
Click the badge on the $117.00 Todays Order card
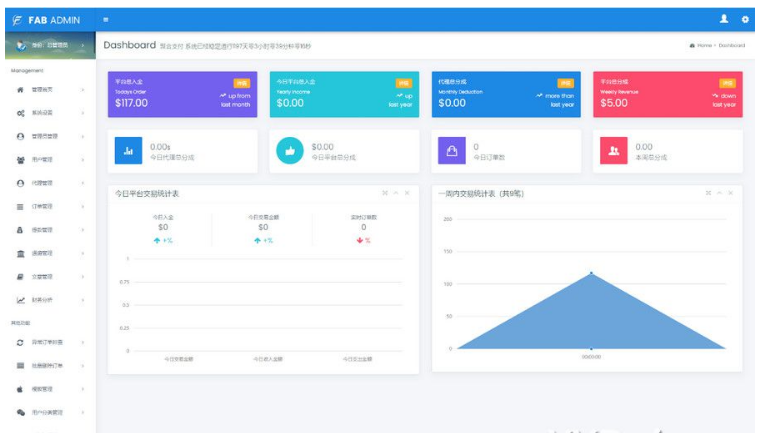[242, 83]
